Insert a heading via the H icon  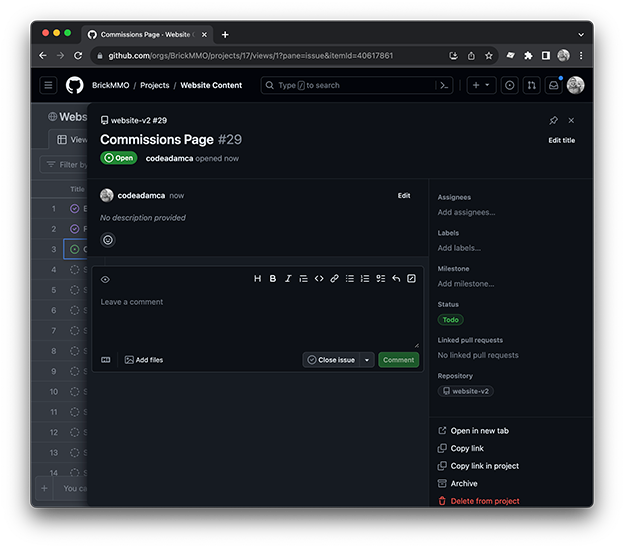257,279
